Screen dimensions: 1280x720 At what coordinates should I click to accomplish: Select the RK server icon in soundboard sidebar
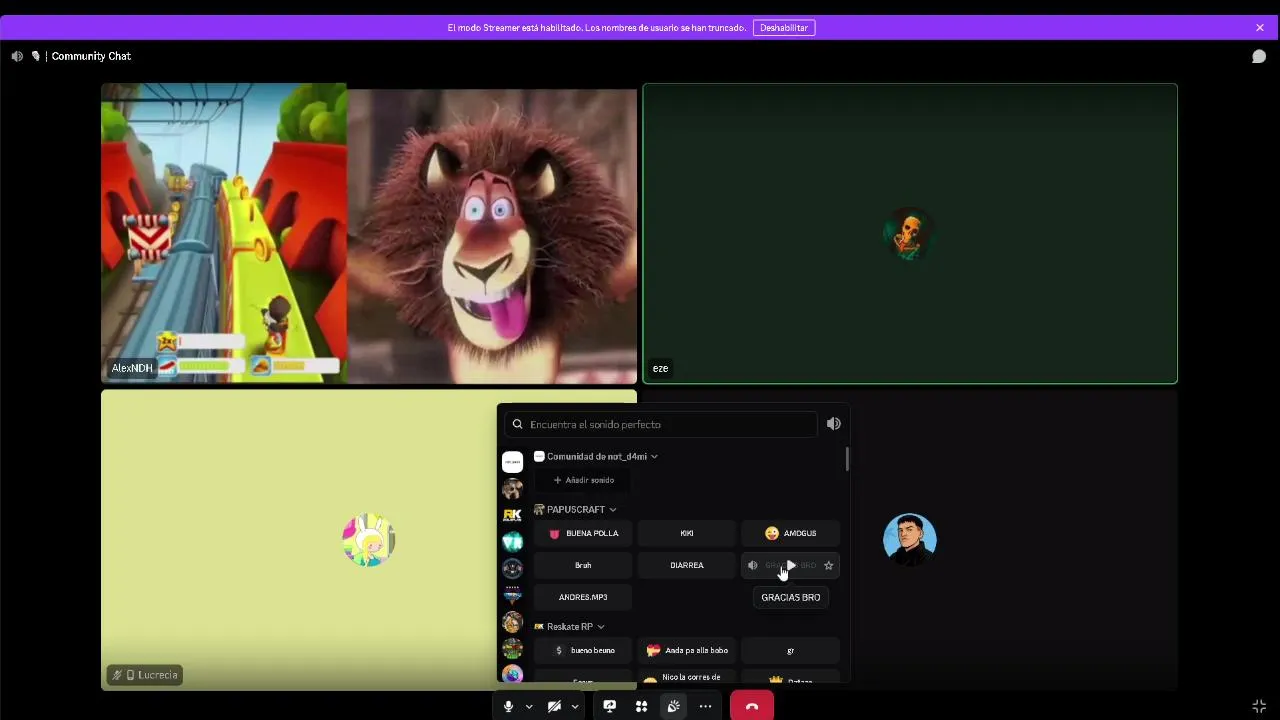coord(512,514)
